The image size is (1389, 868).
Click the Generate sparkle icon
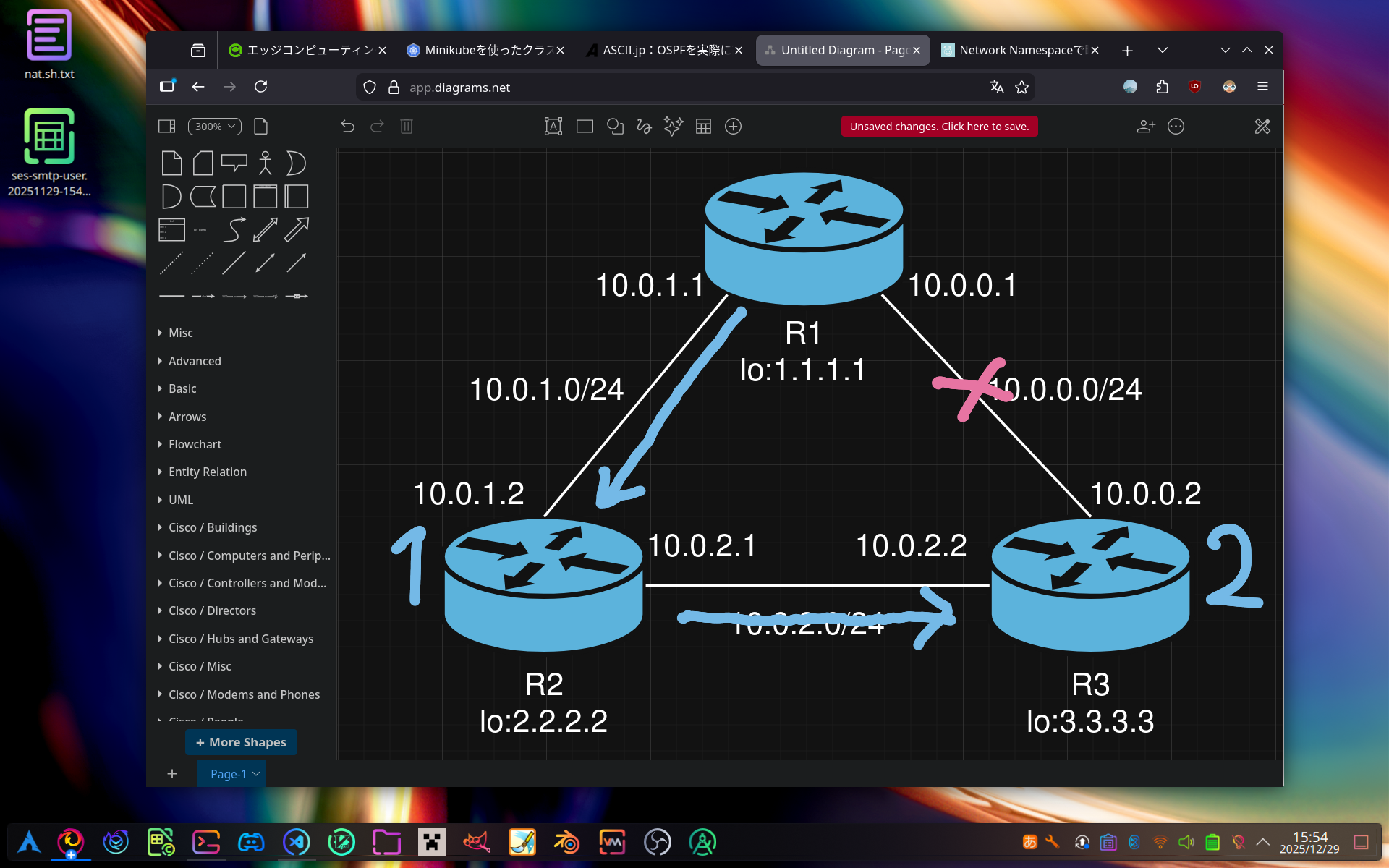click(674, 127)
